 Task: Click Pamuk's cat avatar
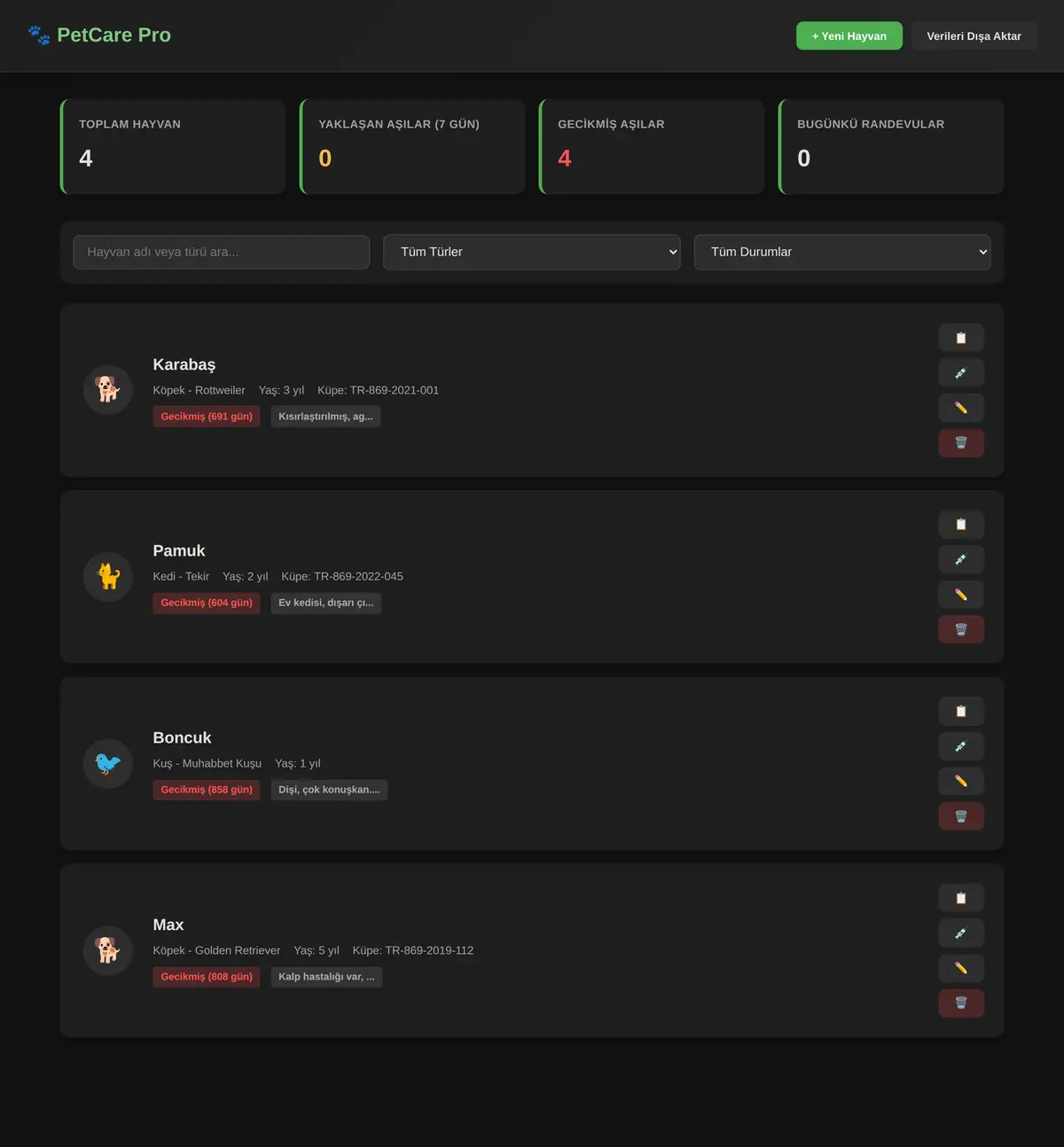pyautogui.click(x=108, y=576)
